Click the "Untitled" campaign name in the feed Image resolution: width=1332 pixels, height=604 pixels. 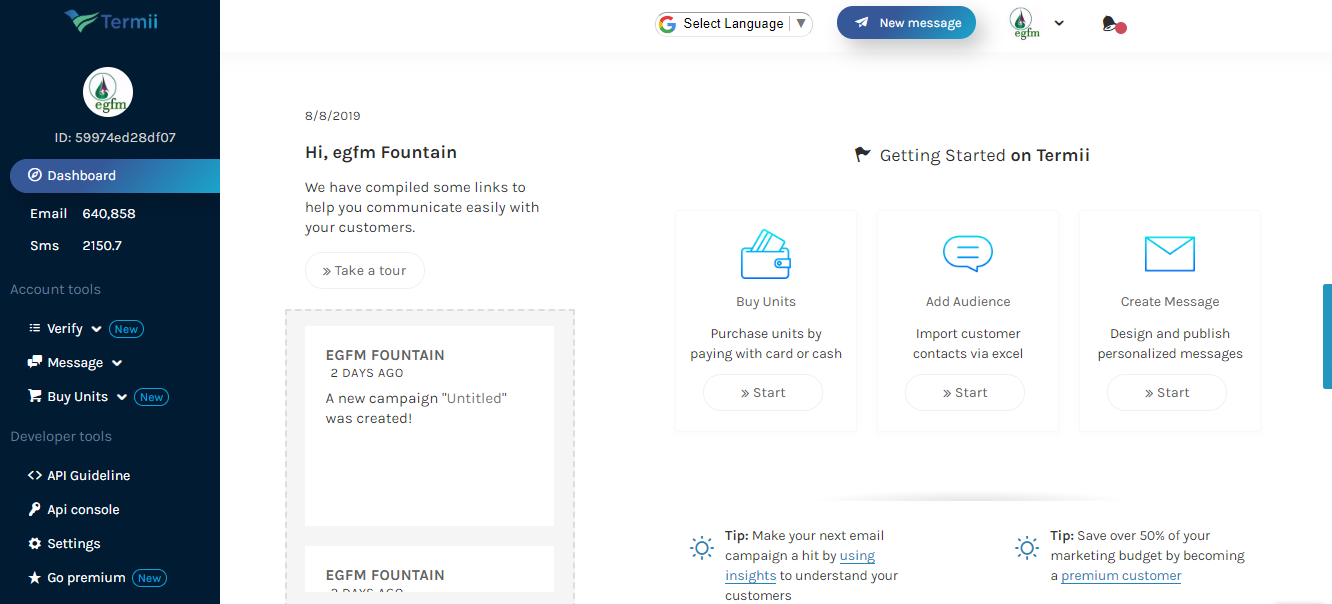click(474, 398)
